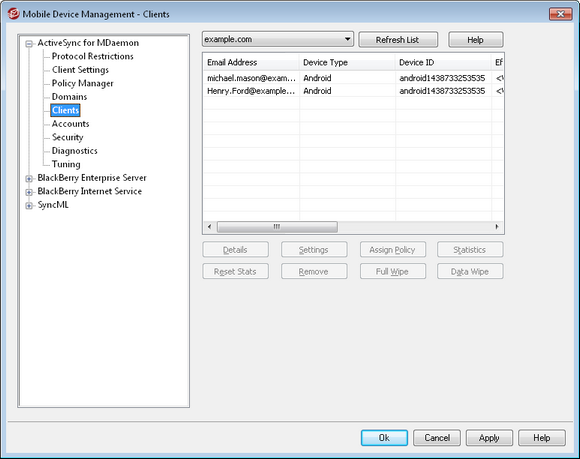
Task: Click the Statistics button
Action: [x=470, y=250]
